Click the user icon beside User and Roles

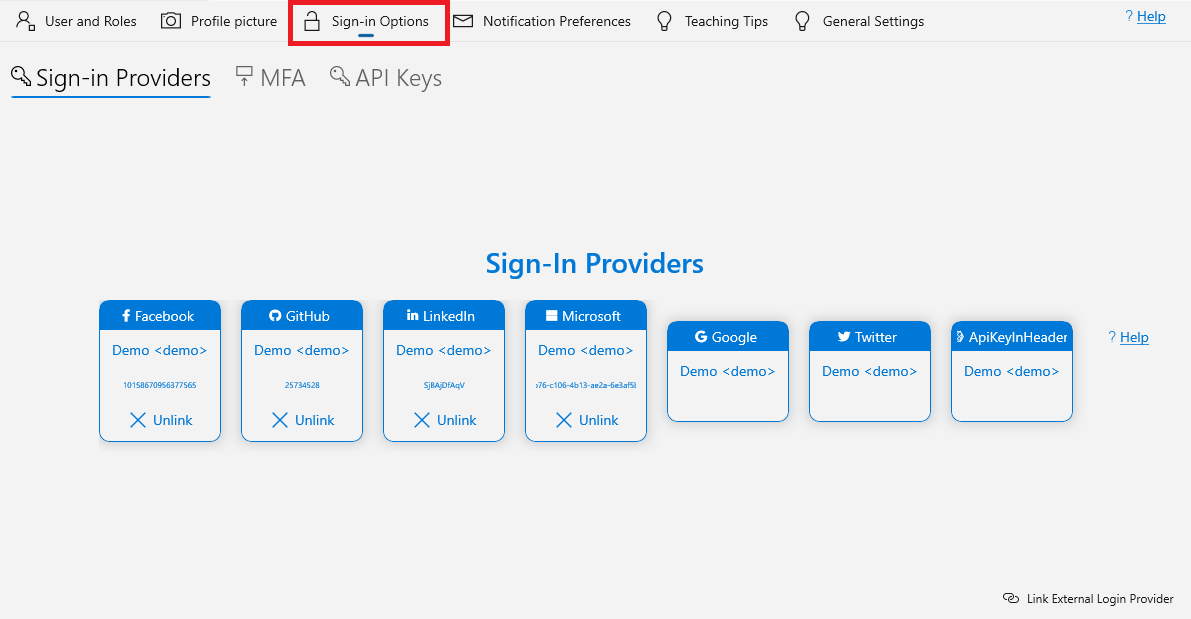[x=26, y=21]
